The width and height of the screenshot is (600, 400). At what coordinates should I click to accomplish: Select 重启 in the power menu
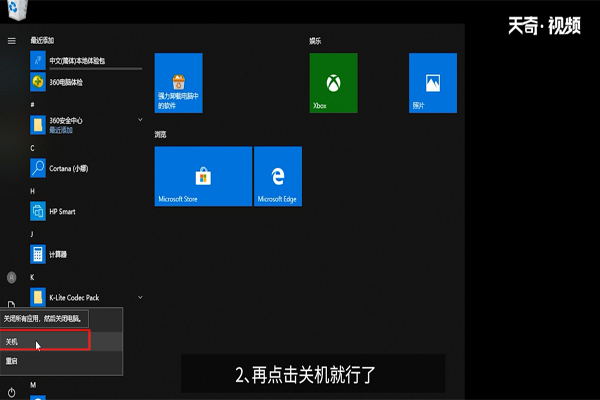tap(61, 361)
